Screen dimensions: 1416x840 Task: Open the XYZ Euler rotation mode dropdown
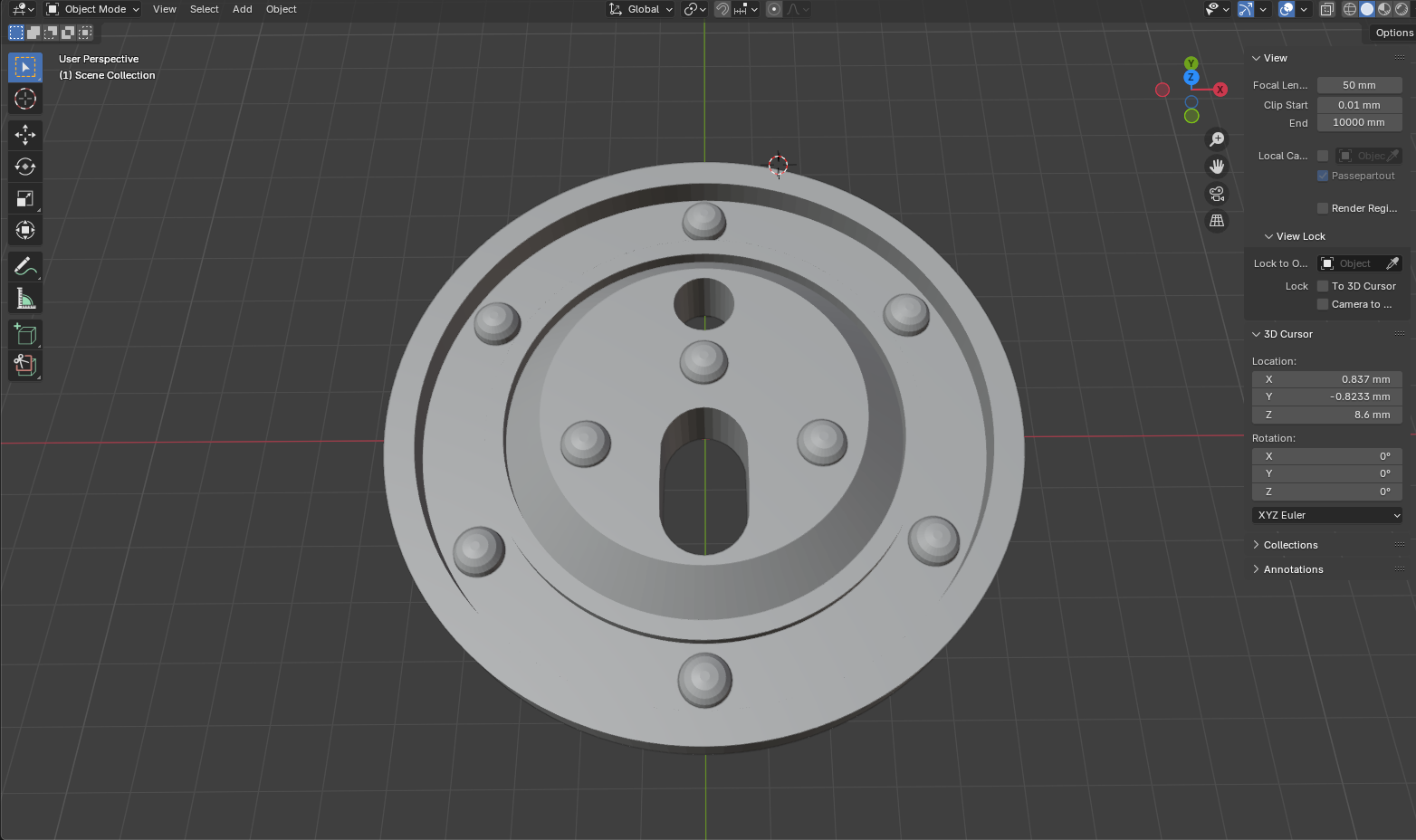1327,515
